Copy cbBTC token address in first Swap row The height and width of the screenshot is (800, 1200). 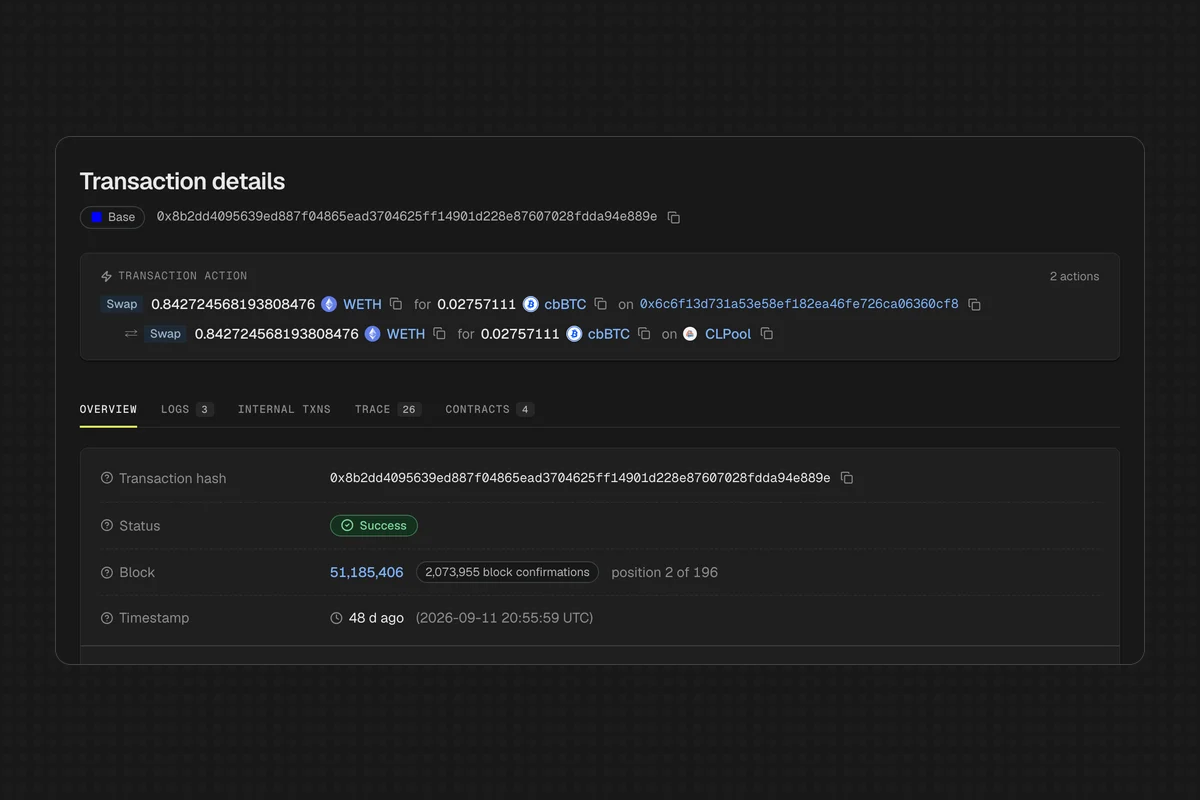(601, 304)
